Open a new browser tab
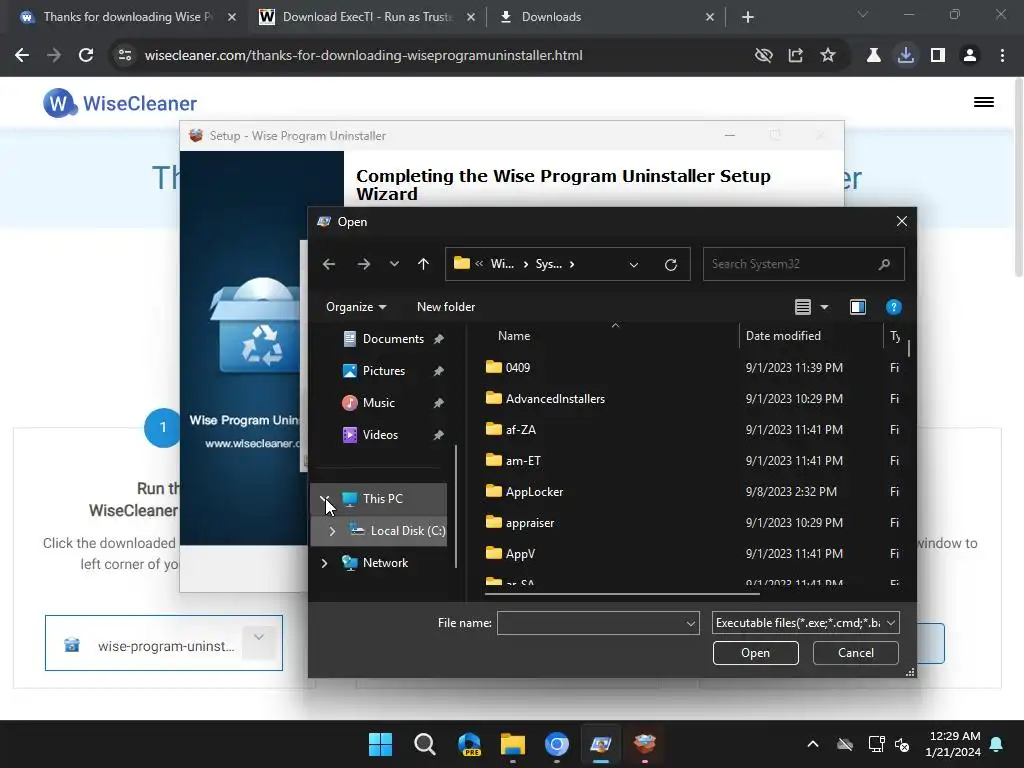Viewport: 1024px width, 768px height. coord(748,17)
